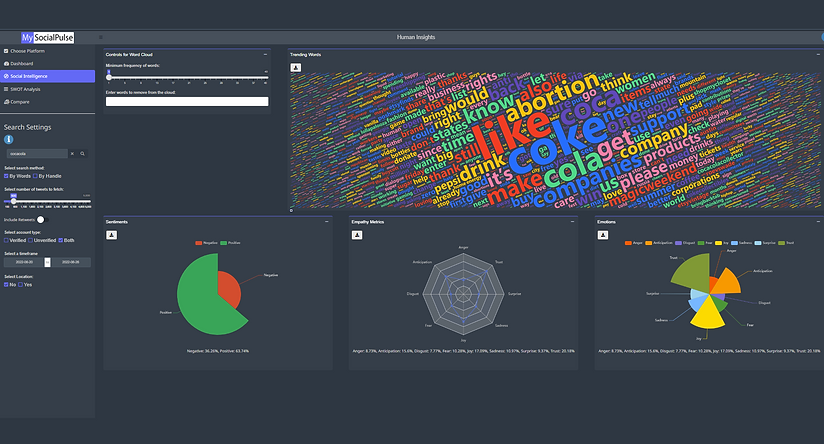The image size is (824, 444).
Task: Run search with magnifier icon
Action: (83, 154)
